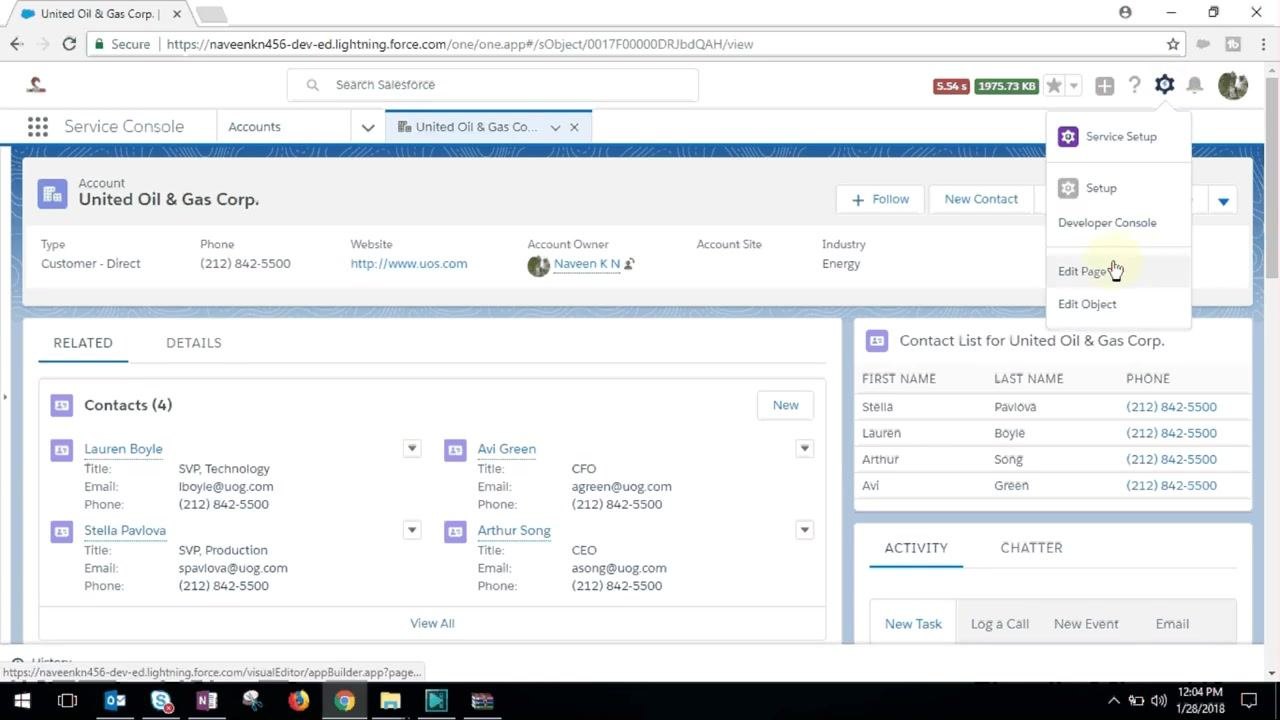Click Avi Green contact icon

(x=455, y=450)
